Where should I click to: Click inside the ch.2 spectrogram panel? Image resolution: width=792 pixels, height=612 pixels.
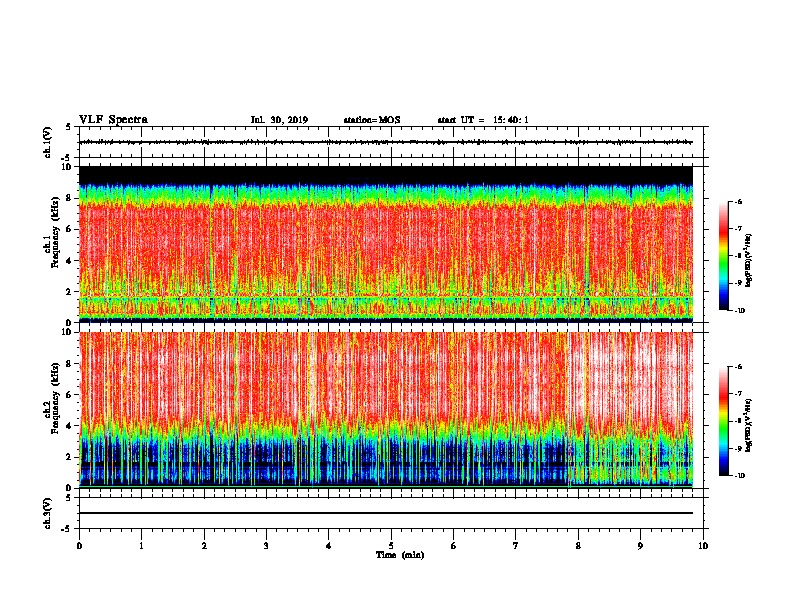click(386, 409)
